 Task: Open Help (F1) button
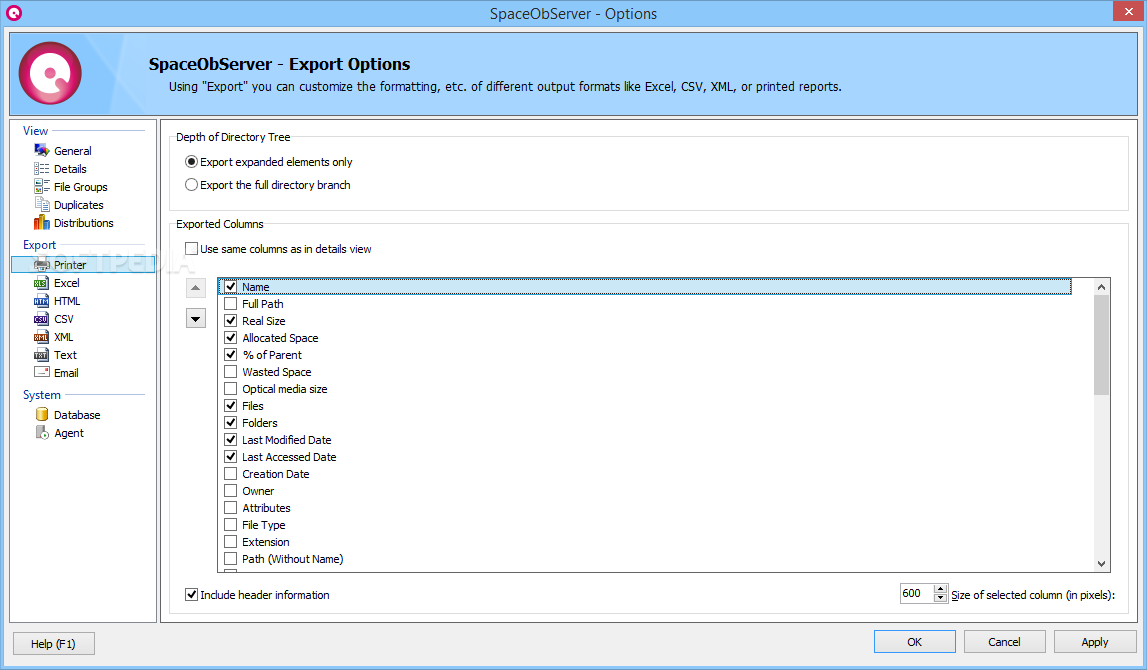pyautogui.click(x=53, y=644)
